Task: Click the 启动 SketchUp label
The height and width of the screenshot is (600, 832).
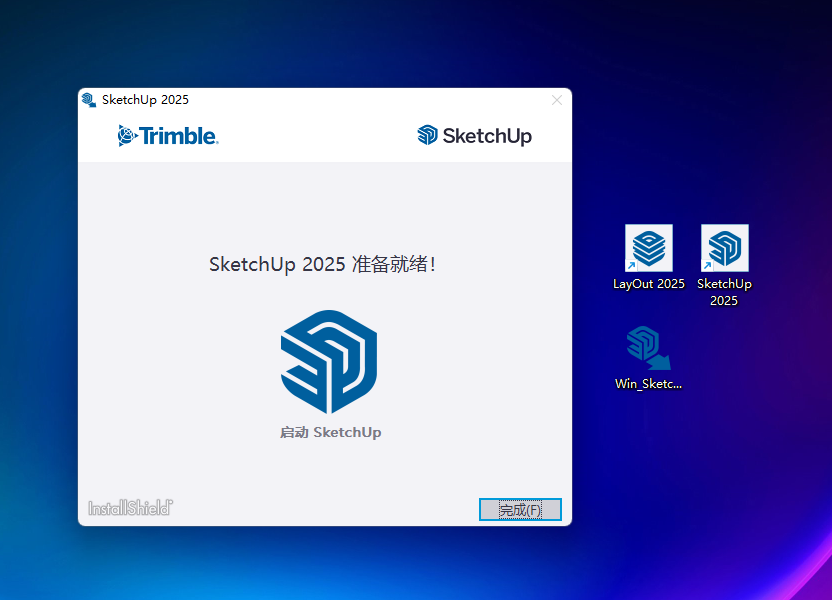Action: (330, 433)
